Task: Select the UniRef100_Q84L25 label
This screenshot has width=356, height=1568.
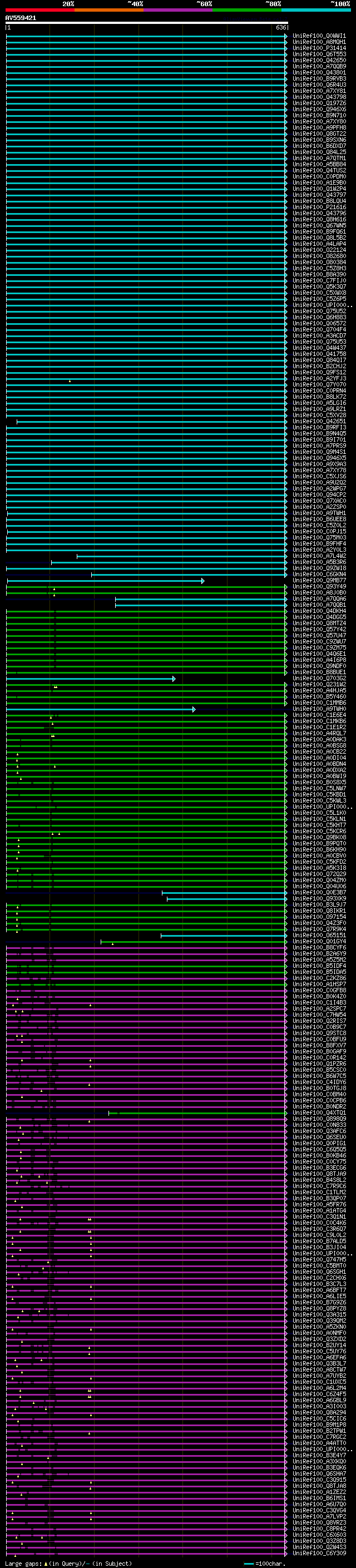Action: (319, 152)
